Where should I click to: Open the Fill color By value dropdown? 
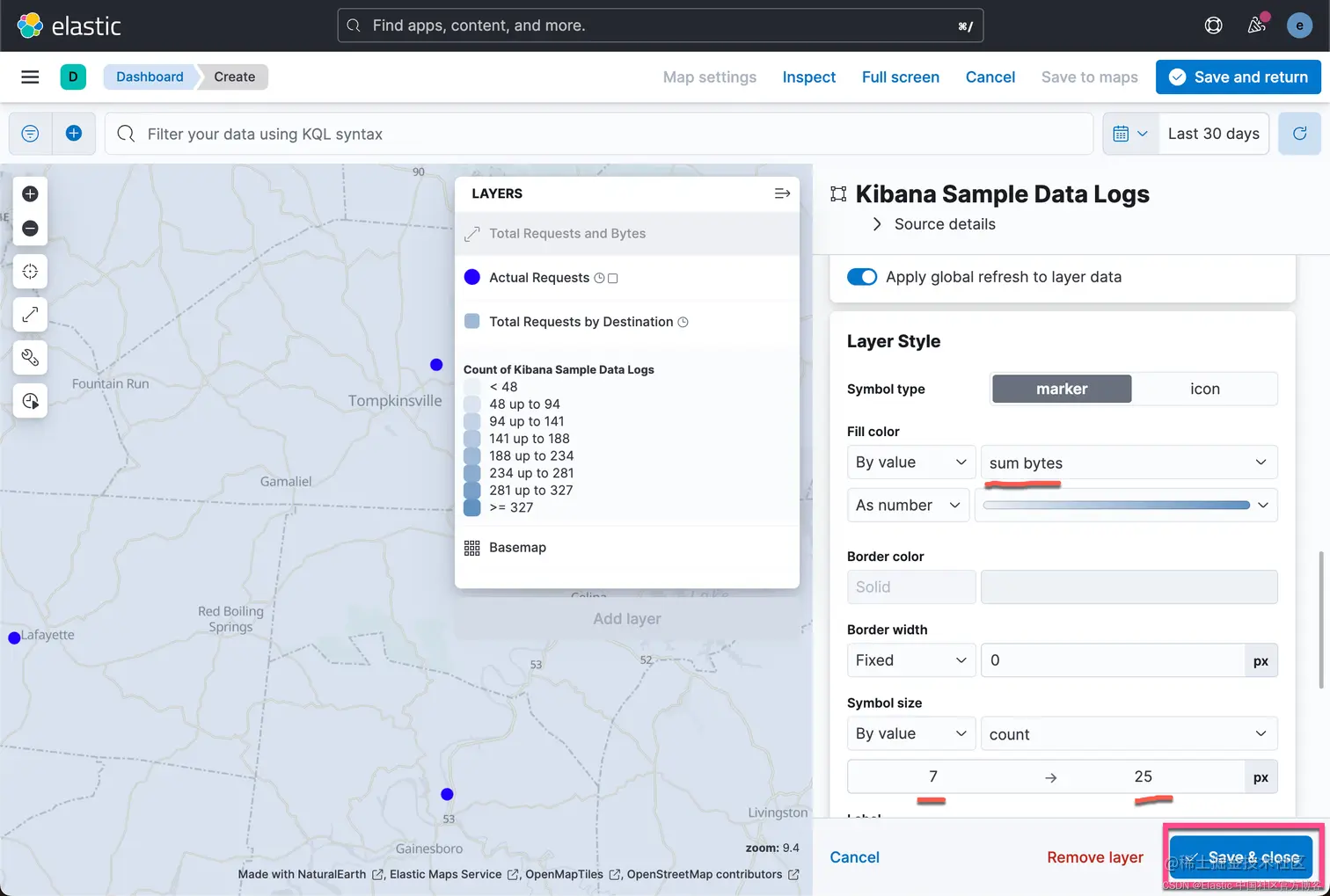point(911,463)
